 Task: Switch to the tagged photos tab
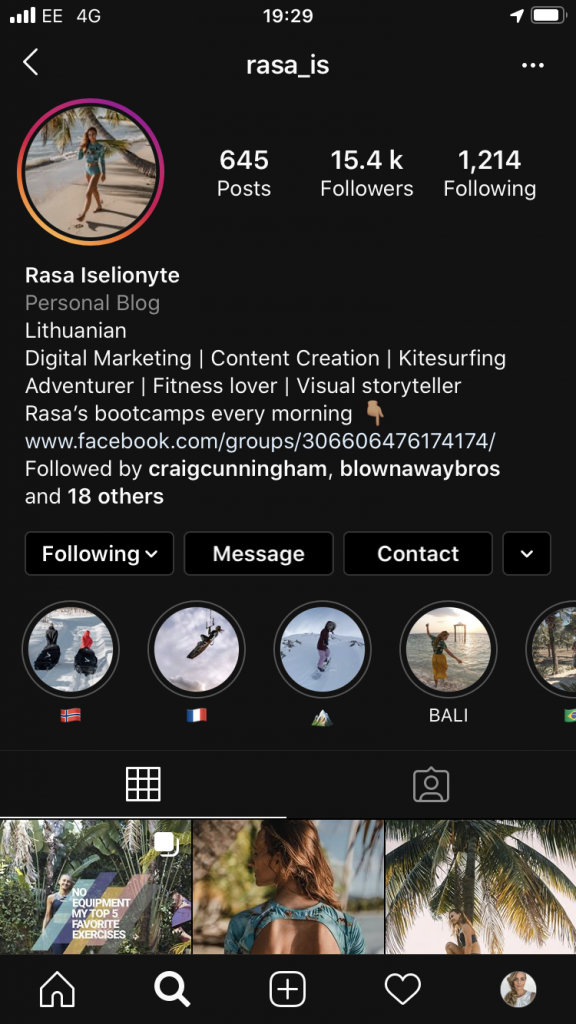click(x=431, y=784)
